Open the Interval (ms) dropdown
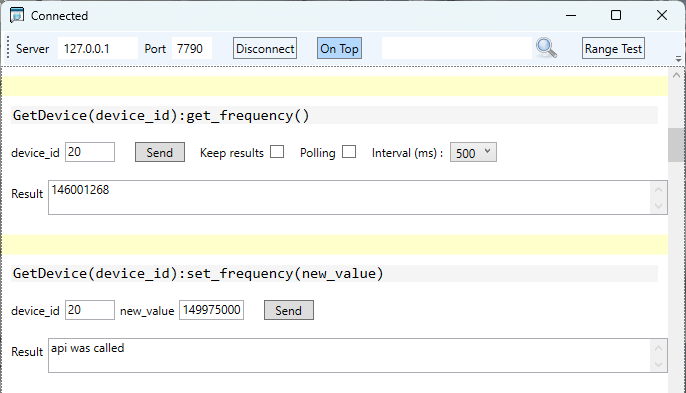The height and width of the screenshot is (393, 686). point(473,152)
